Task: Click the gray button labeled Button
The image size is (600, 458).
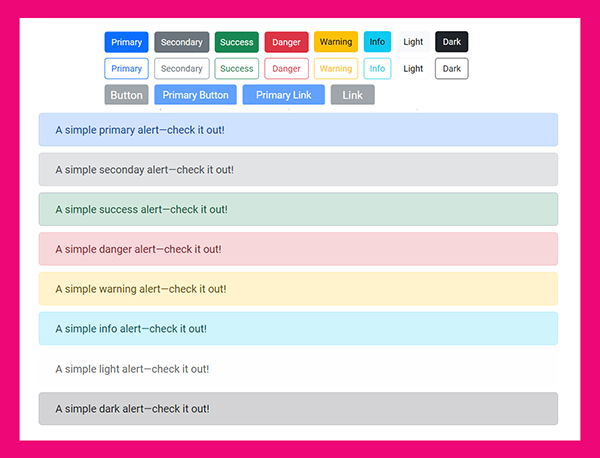Action: 126,95
